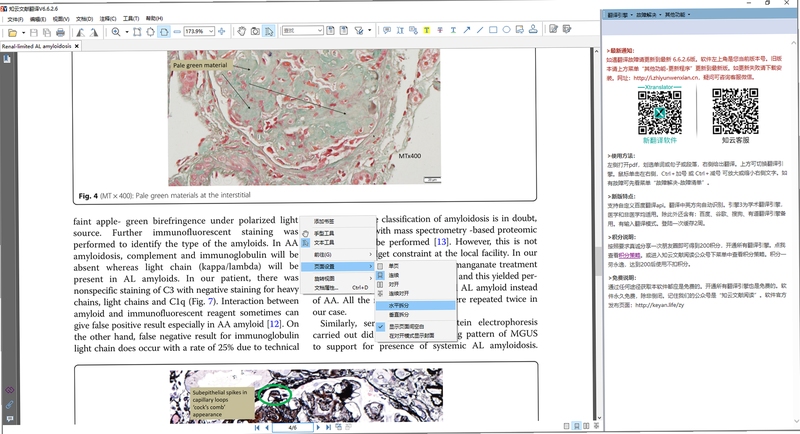This screenshot has width=800, height=434.
Task: Select the hand pan tool in toolbar
Action: click(x=242, y=31)
